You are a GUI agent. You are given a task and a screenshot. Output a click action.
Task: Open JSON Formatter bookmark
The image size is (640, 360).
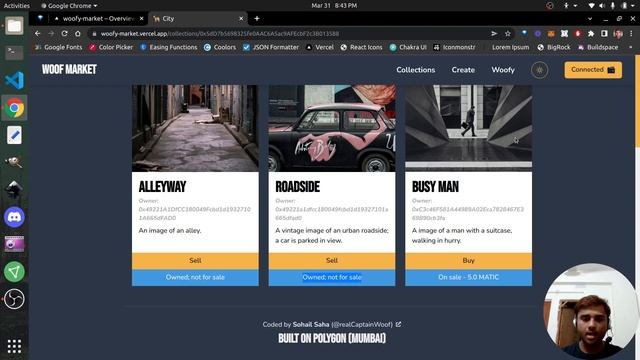pos(271,47)
